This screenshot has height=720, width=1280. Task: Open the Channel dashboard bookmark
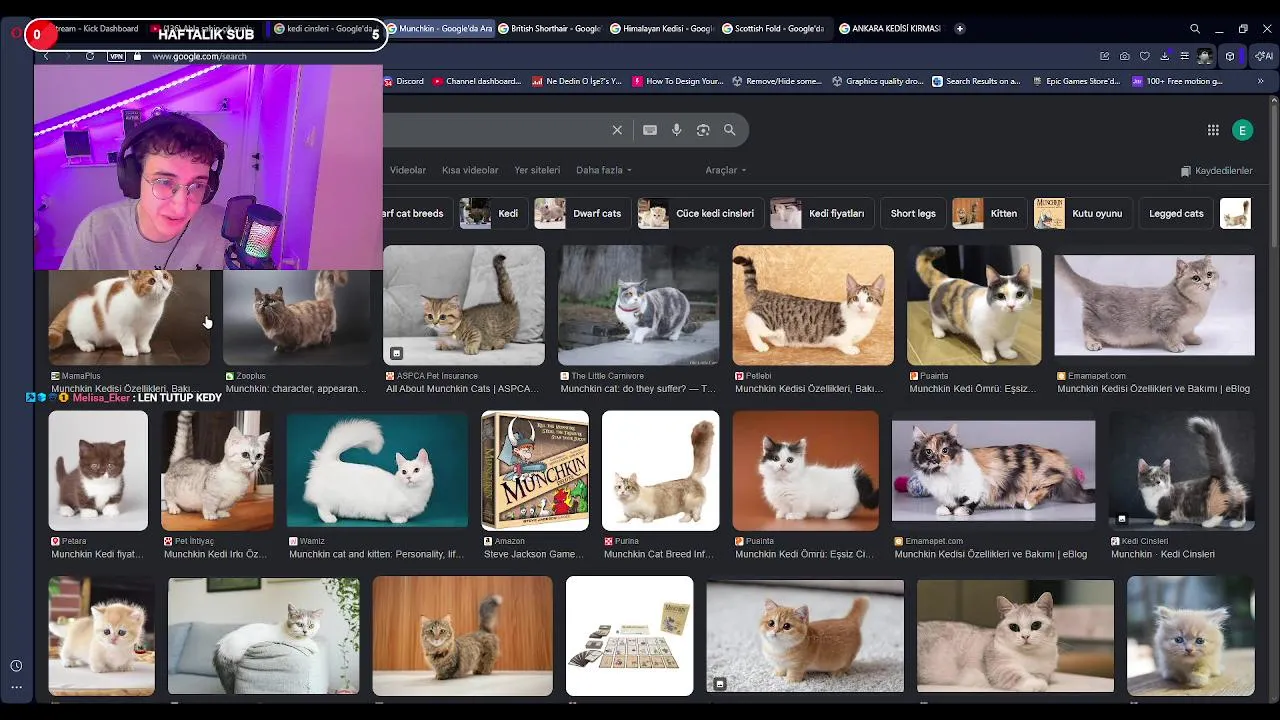[477, 81]
